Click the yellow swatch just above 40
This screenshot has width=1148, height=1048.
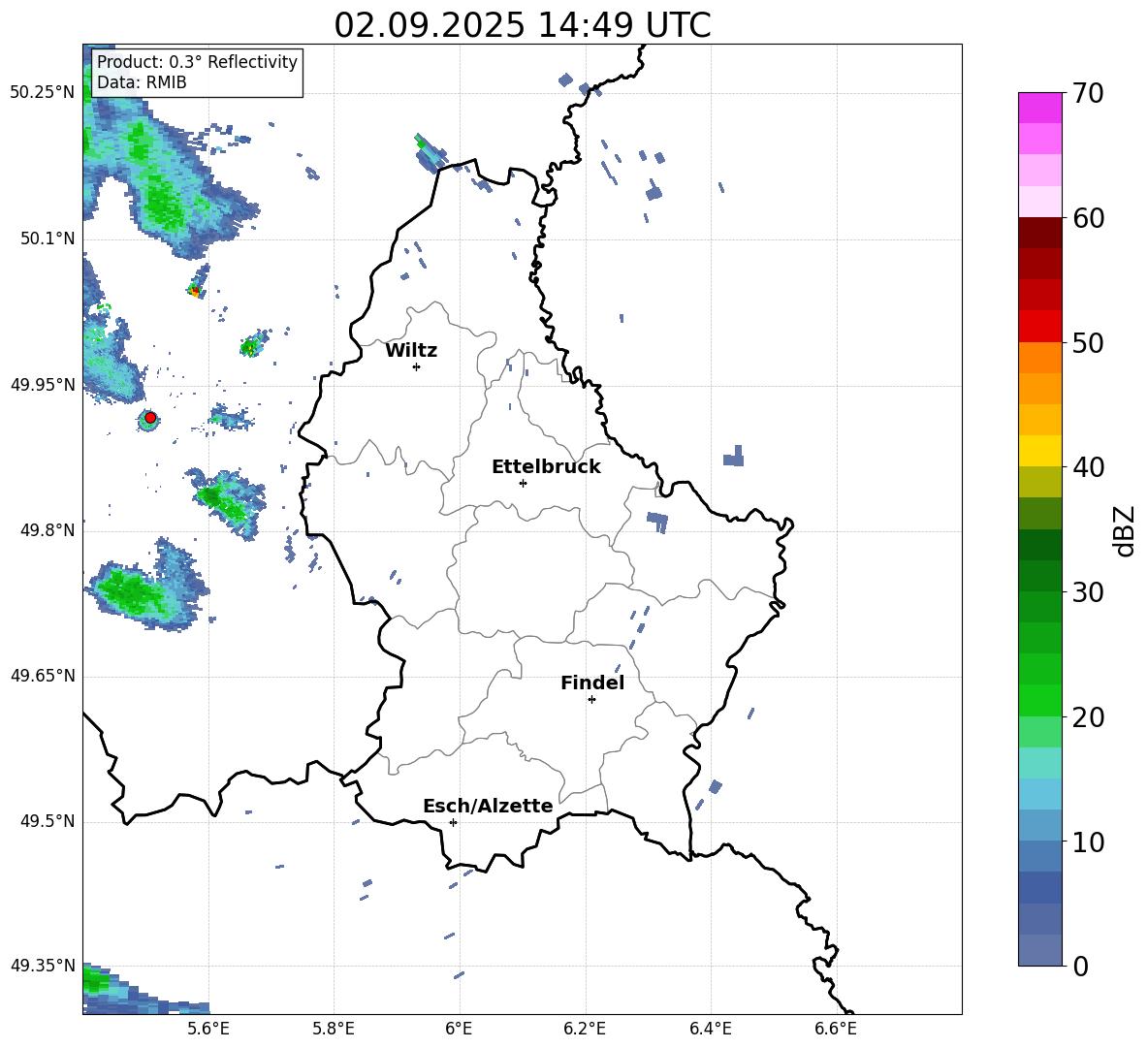click(1039, 451)
